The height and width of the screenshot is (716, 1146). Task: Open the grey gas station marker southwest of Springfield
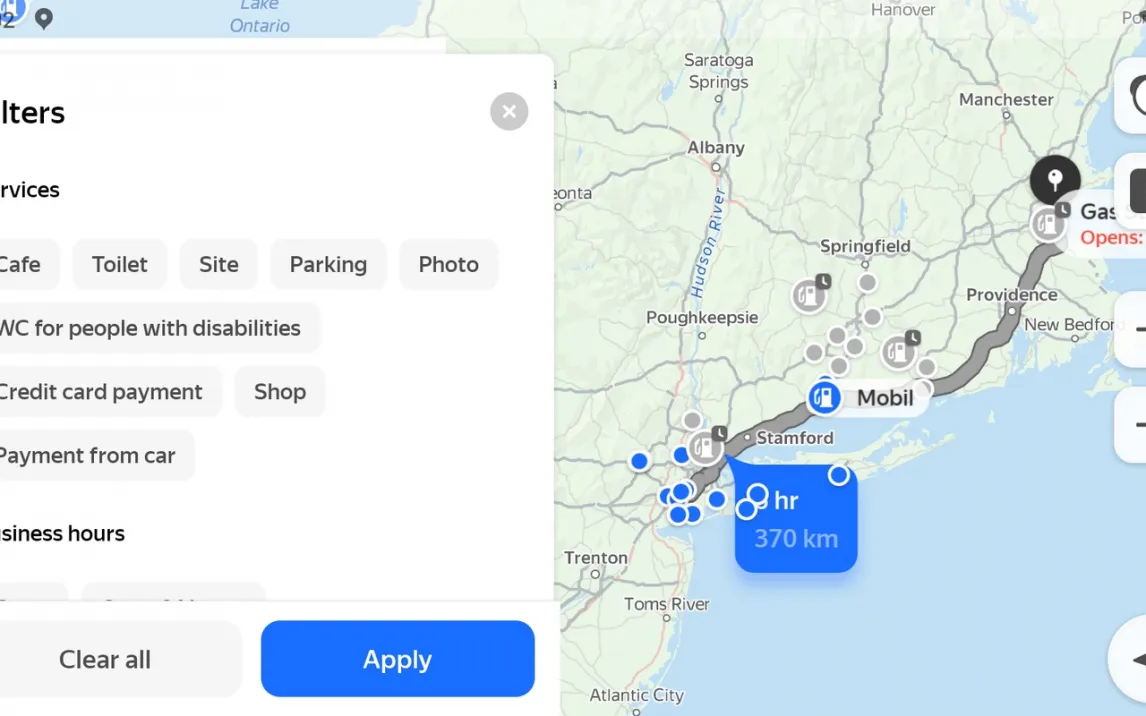click(809, 295)
